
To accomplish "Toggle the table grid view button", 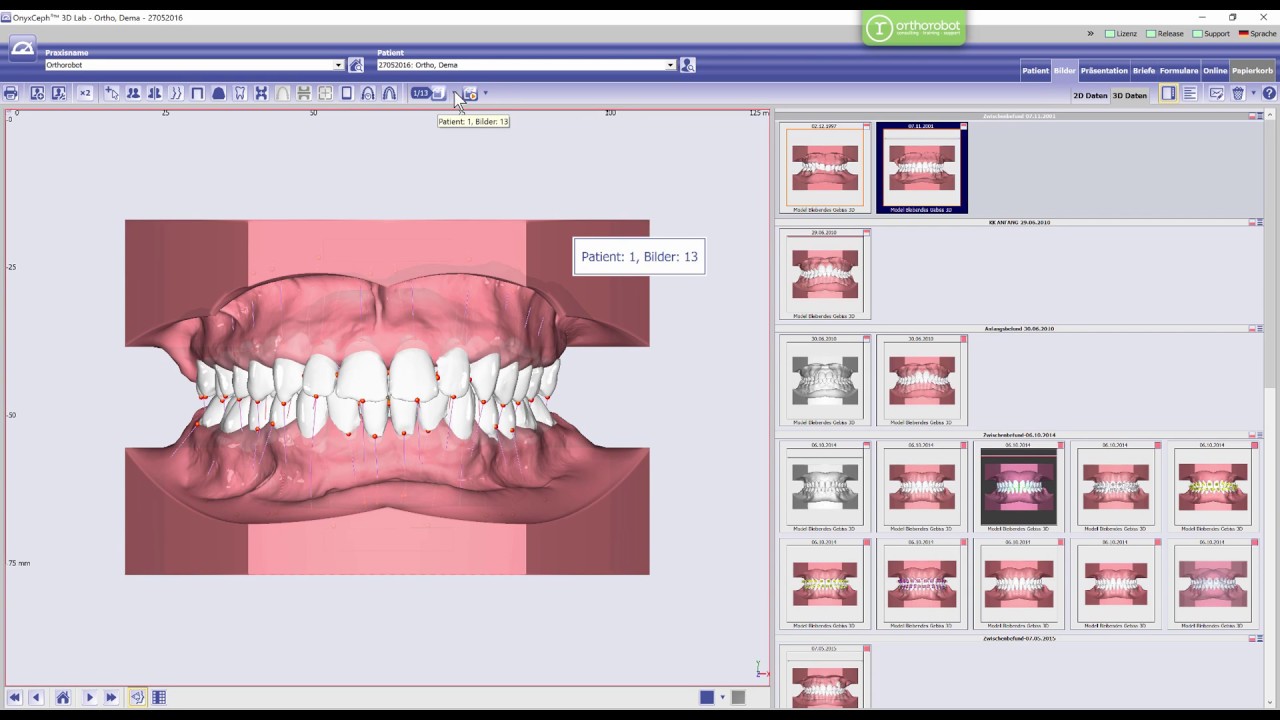I will pos(159,697).
